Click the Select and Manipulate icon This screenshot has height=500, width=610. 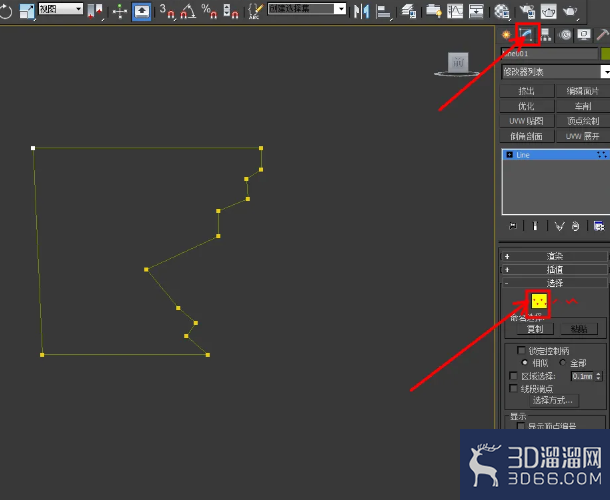(119, 11)
